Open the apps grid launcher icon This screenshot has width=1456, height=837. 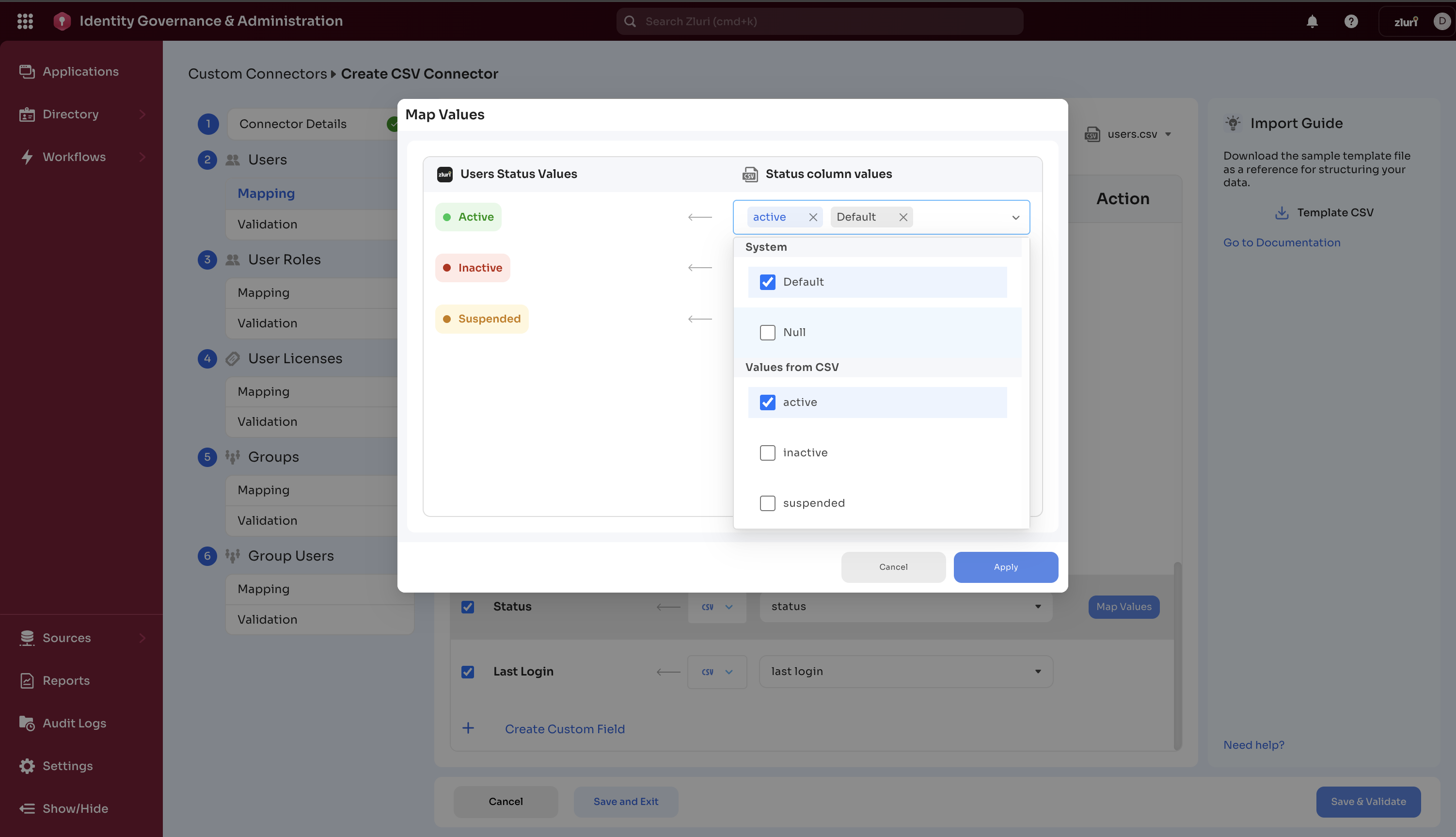25,21
